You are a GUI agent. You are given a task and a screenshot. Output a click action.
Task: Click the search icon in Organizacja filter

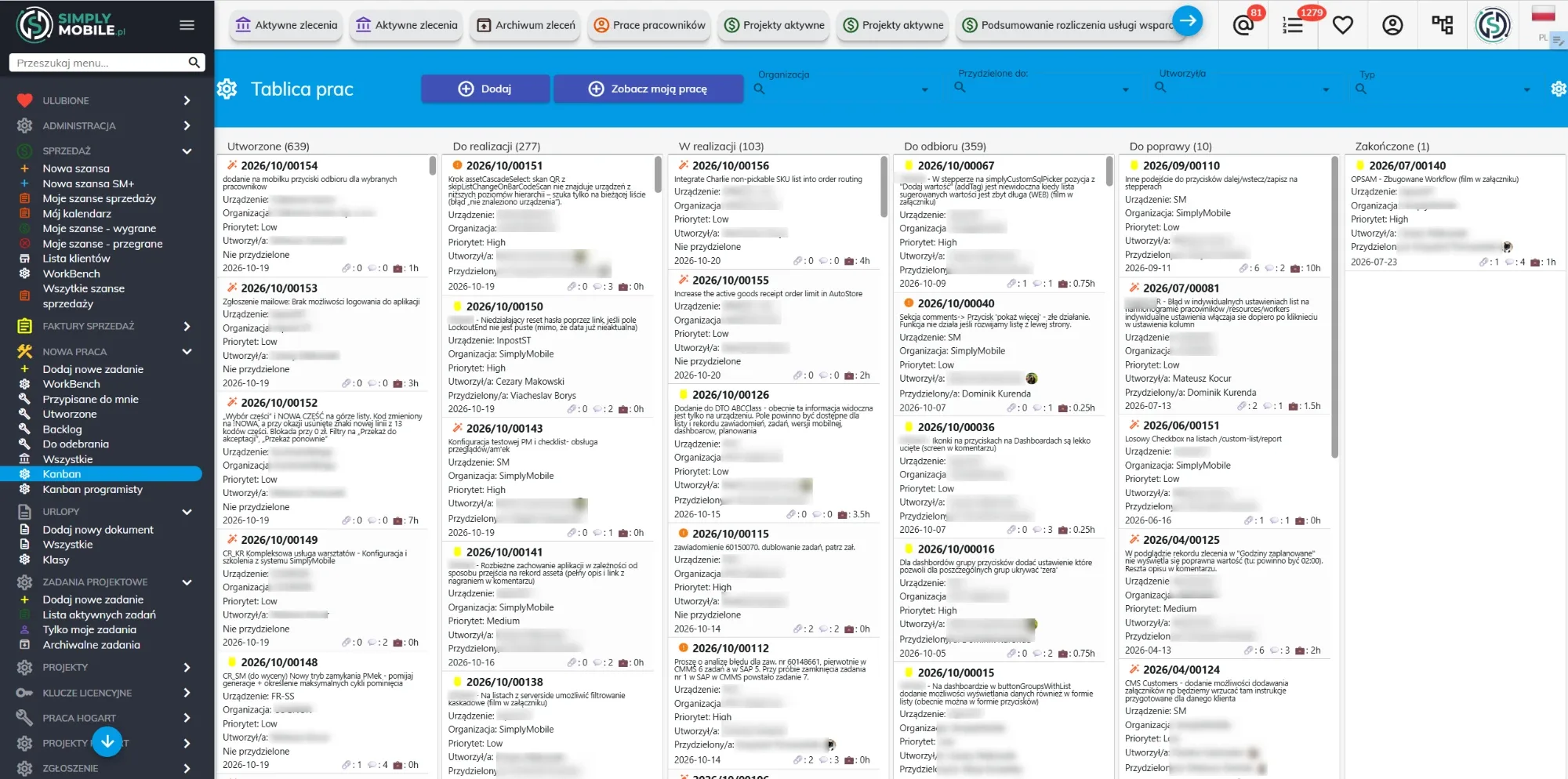759,89
